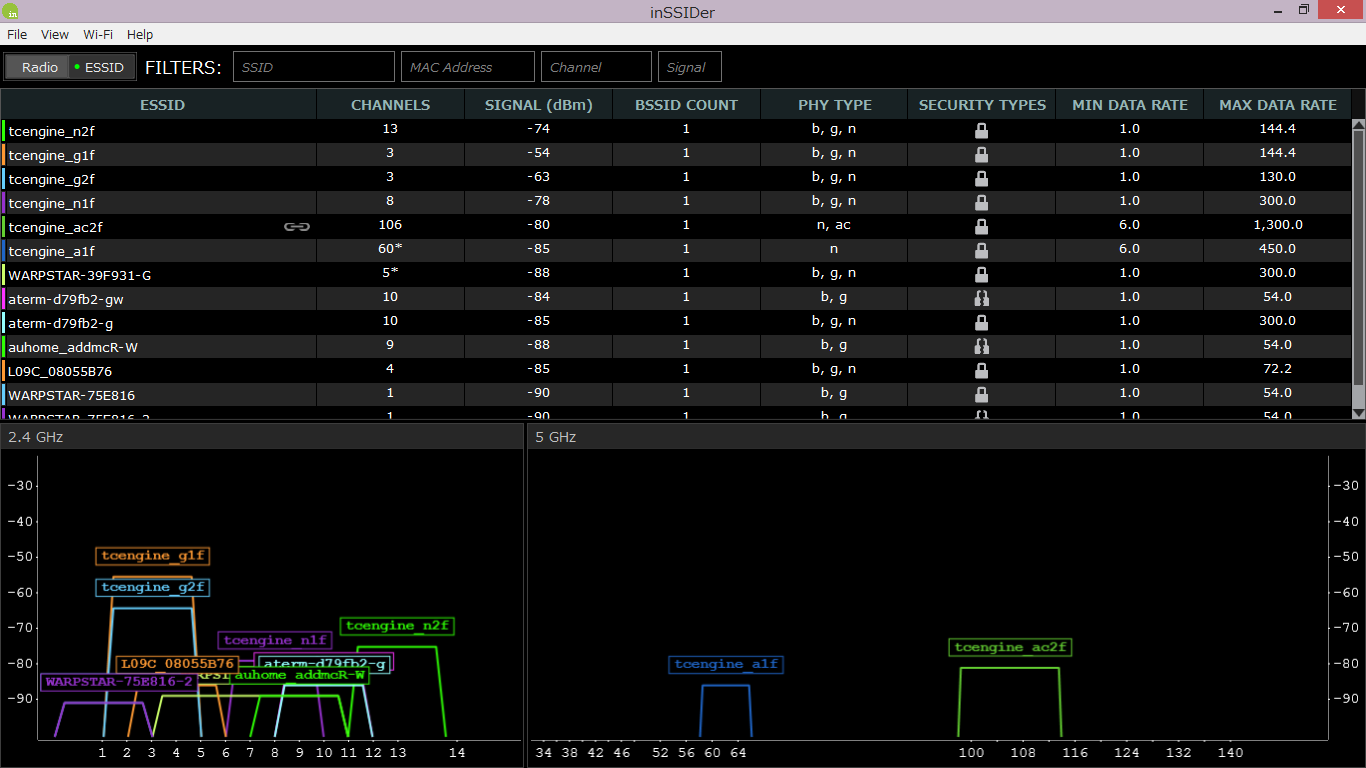
Task: Click tcengine_n2f label in 2.4 GHz graph
Action: coord(397,626)
